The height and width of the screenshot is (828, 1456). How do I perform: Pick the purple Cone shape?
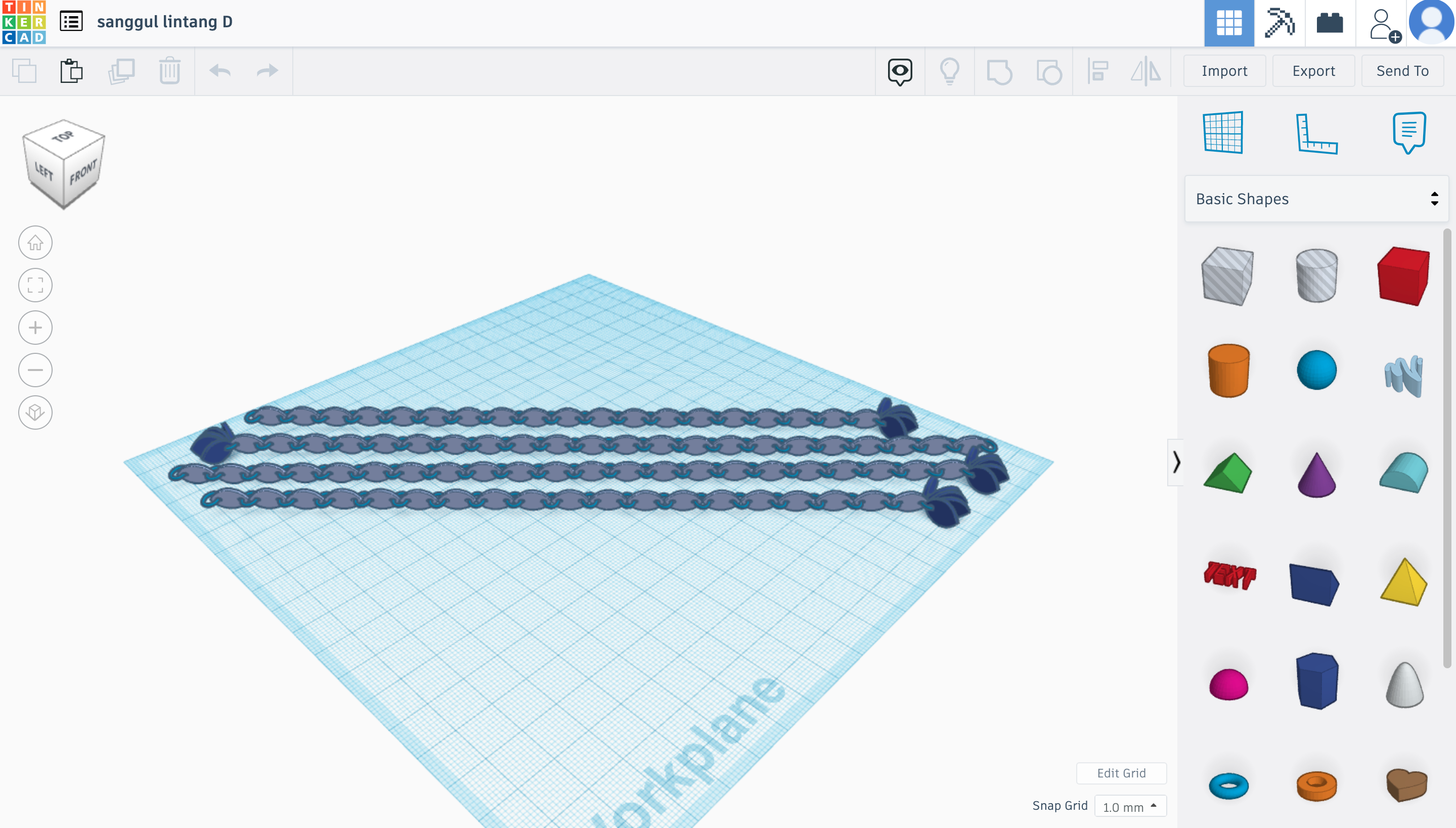pos(1316,474)
